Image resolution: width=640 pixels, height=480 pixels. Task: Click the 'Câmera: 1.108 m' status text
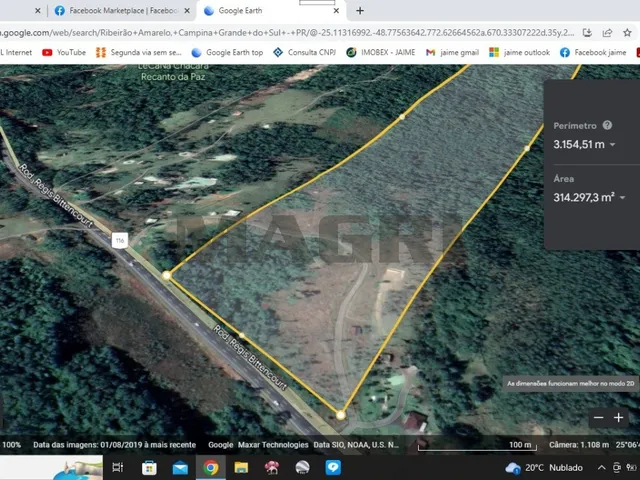(x=579, y=445)
